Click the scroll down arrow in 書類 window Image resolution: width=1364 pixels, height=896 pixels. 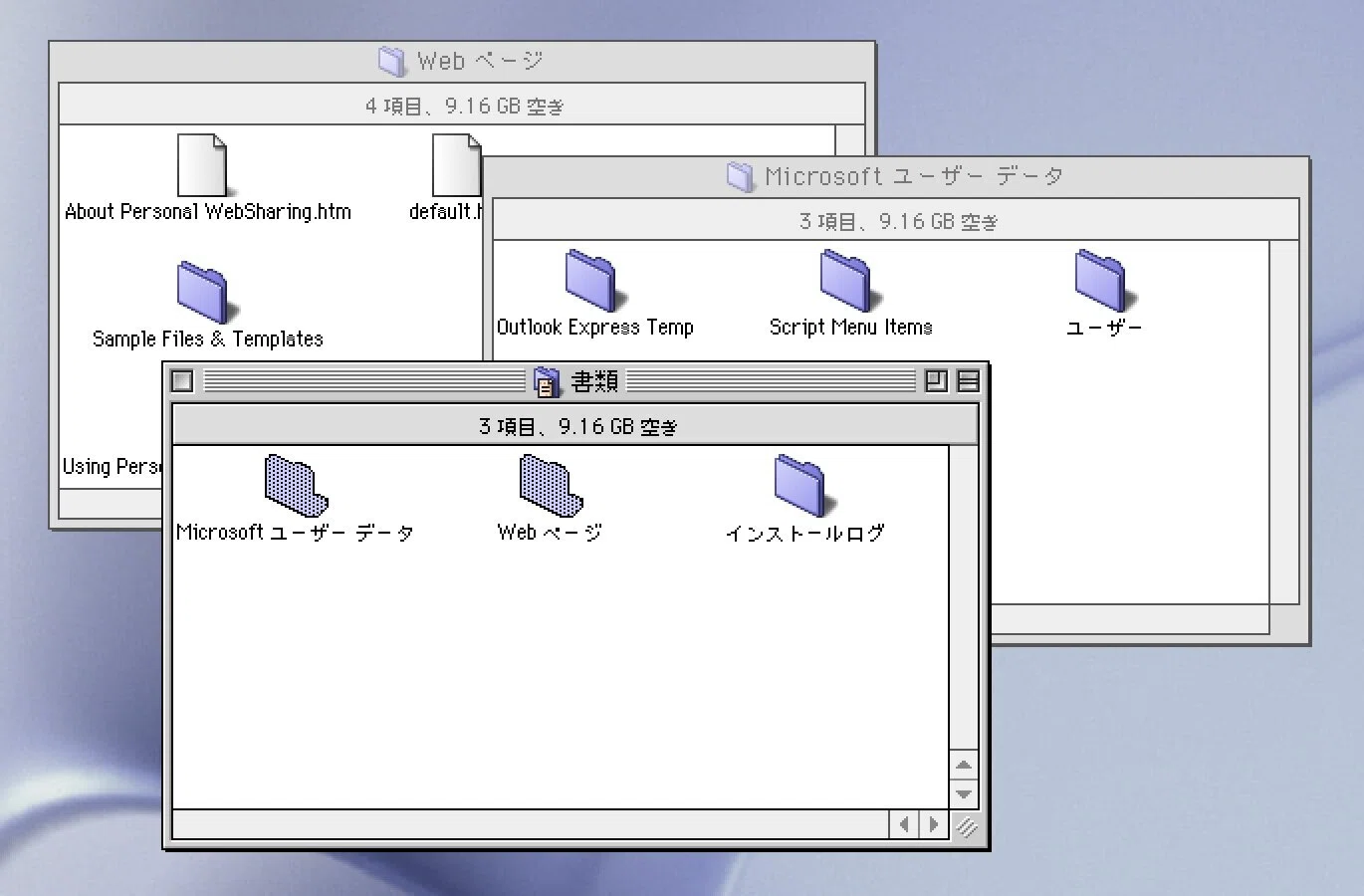[x=963, y=794]
